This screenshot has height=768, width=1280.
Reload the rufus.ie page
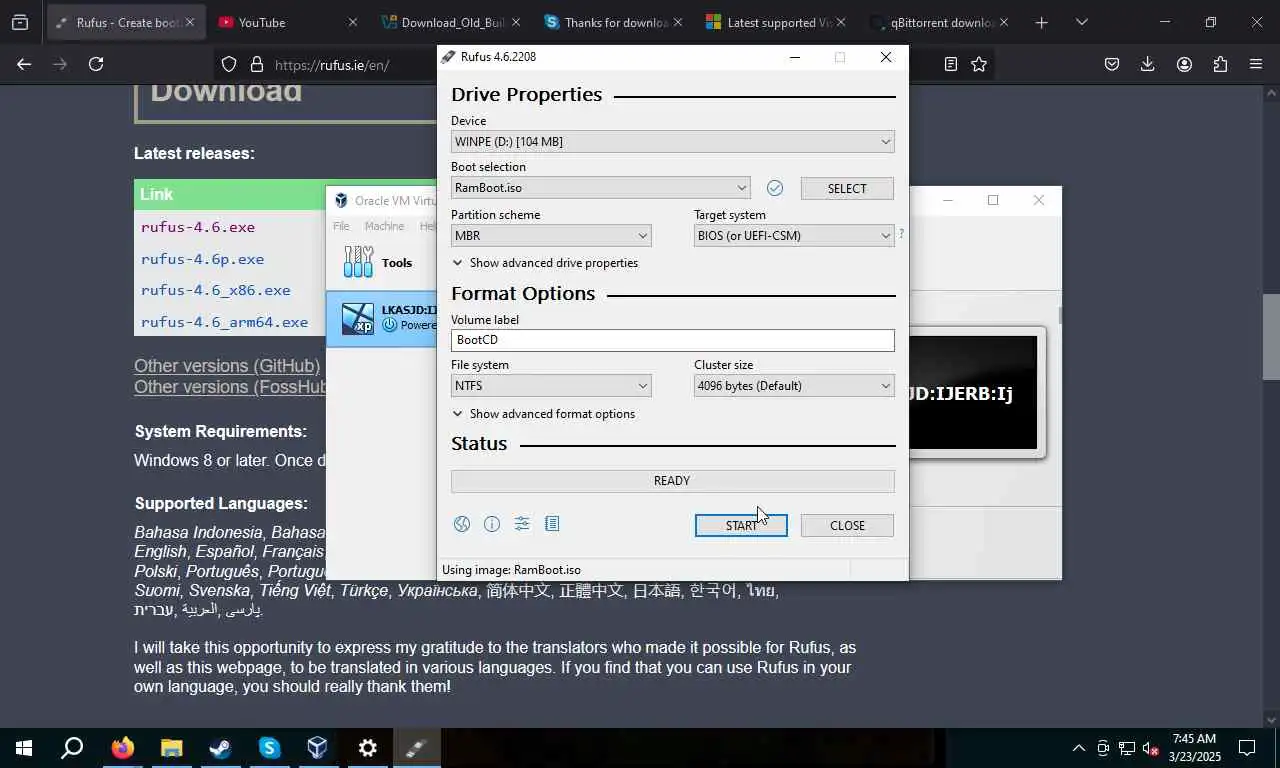click(96, 64)
